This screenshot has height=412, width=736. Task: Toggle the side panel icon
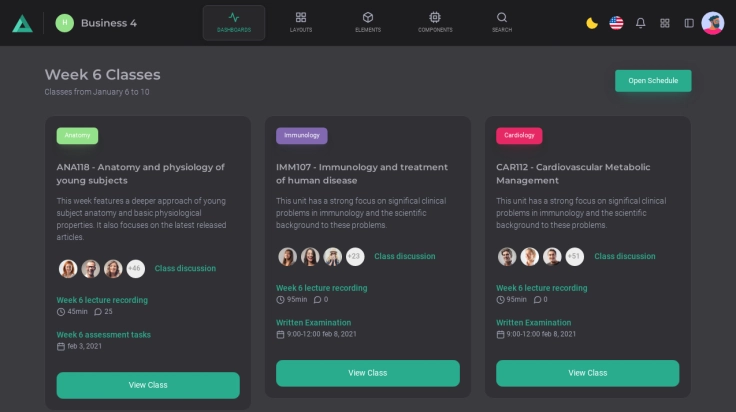[689, 23]
